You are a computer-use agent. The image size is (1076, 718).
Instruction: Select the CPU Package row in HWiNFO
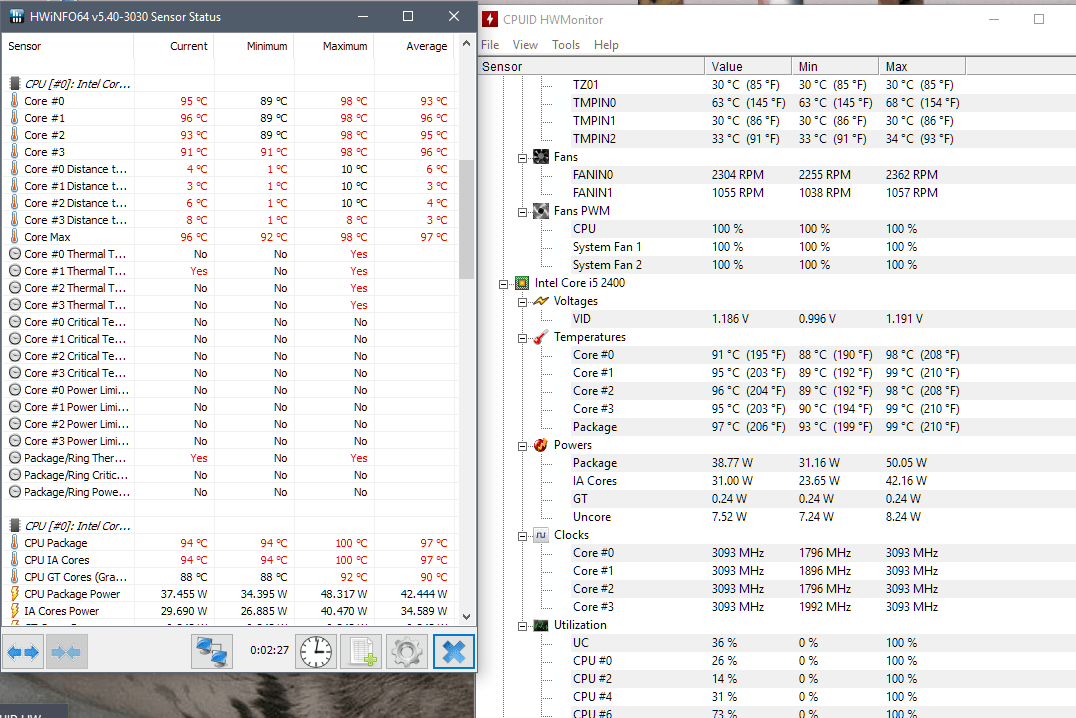(x=230, y=543)
